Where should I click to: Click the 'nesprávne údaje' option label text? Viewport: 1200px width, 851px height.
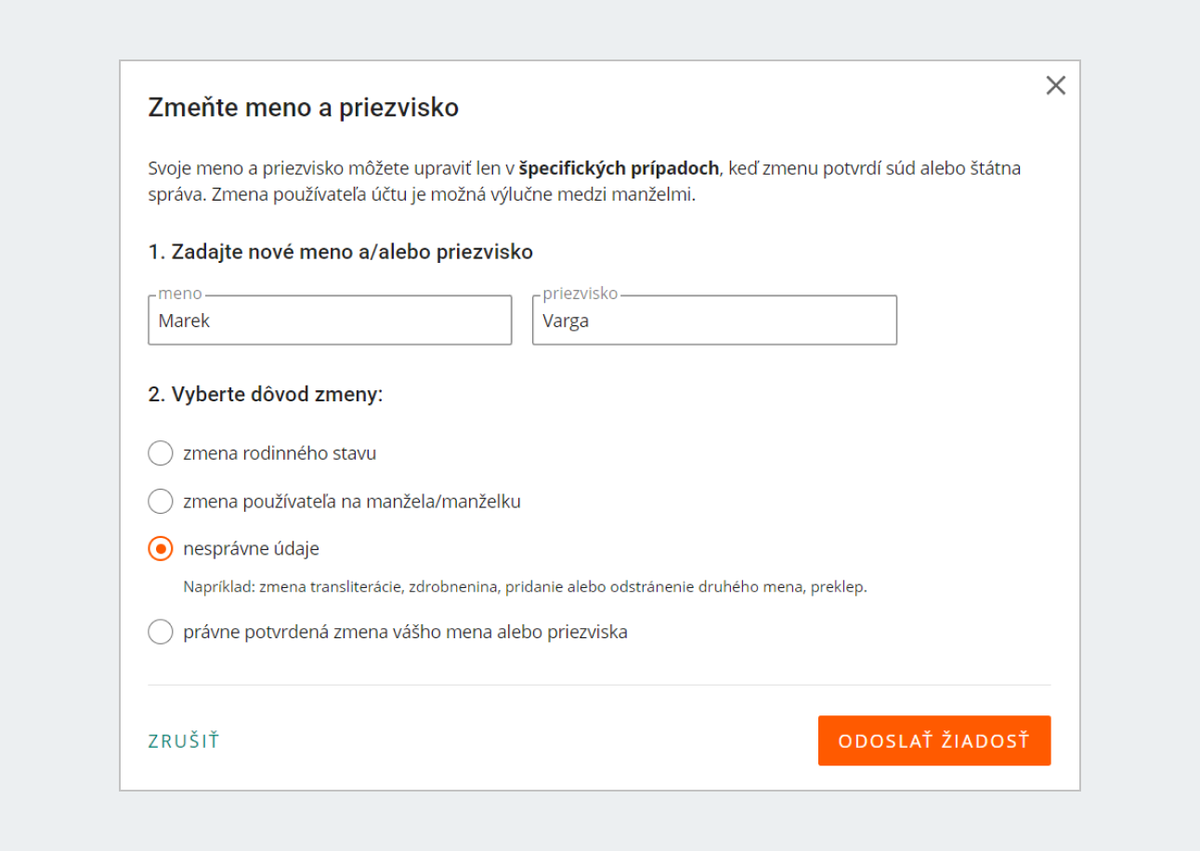pyautogui.click(x=252, y=549)
